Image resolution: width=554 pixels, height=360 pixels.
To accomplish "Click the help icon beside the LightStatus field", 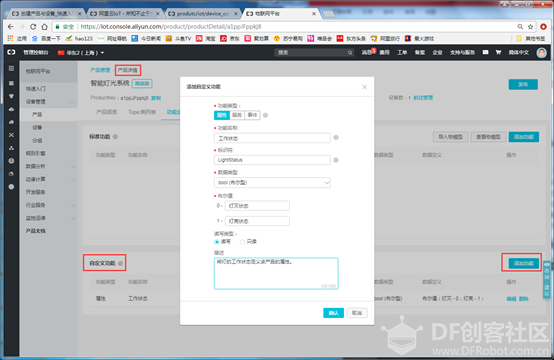I will coord(336,160).
